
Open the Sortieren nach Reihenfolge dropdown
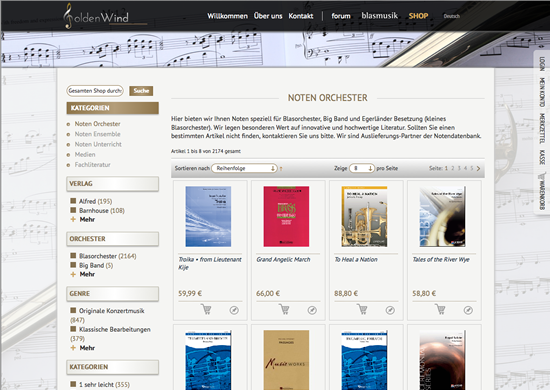(244, 168)
